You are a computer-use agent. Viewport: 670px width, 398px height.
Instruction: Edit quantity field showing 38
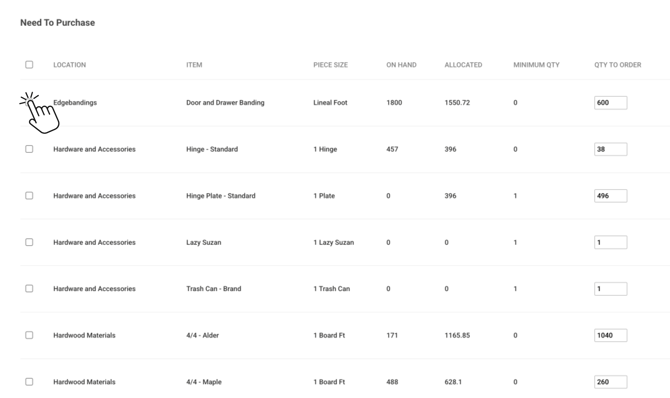pyautogui.click(x=611, y=149)
